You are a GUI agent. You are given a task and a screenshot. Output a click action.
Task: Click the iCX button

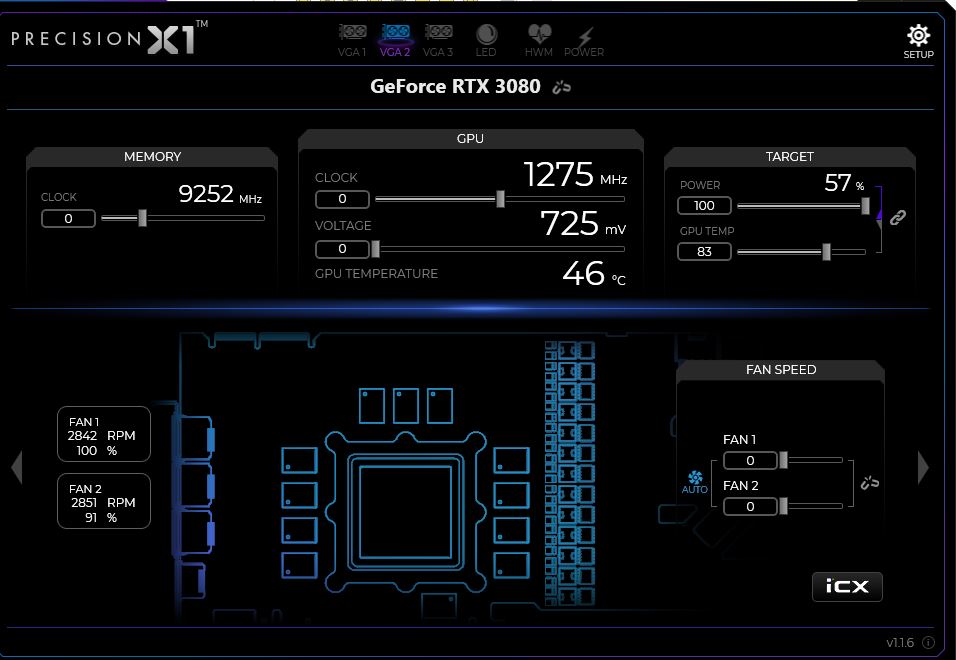click(x=847, y=586)
